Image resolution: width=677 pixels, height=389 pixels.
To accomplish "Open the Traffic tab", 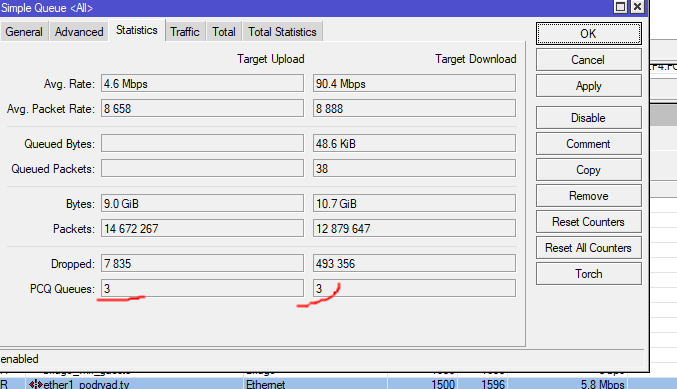I will click(x=184, y=32).
